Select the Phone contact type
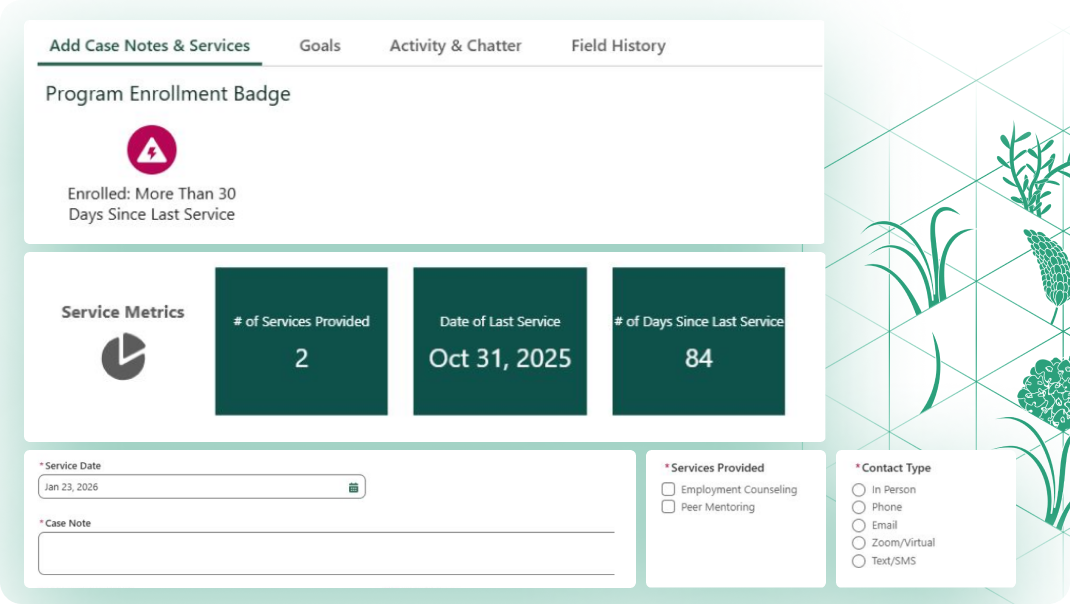The width and height of the screenshot is (1070, 604). [x=858, y=508]
